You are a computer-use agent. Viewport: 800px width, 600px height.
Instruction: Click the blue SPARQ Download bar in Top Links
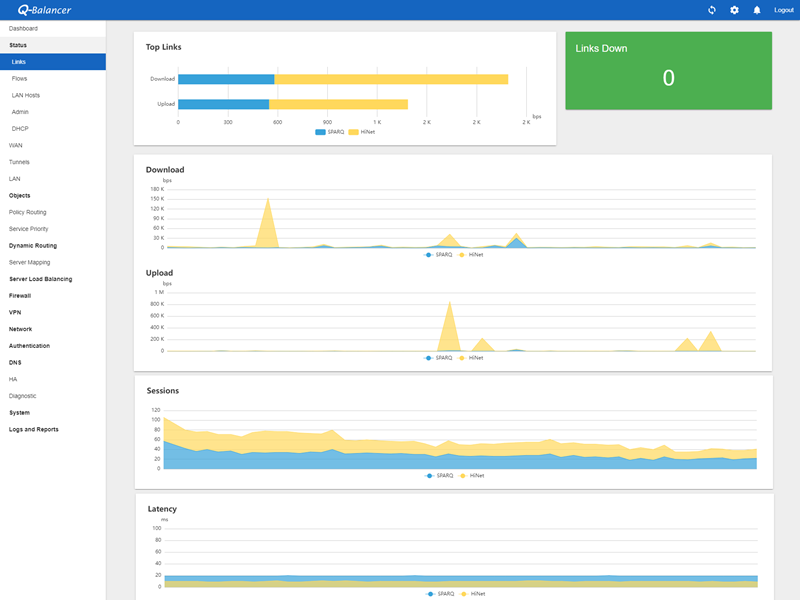tap(226, 79)
